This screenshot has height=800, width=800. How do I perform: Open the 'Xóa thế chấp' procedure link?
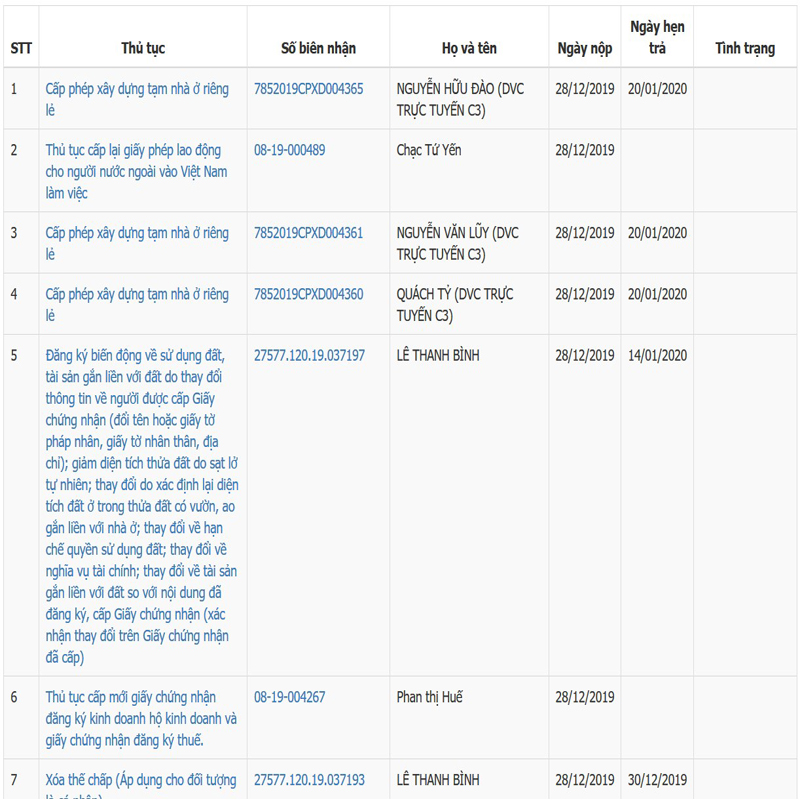click(140, 779)
